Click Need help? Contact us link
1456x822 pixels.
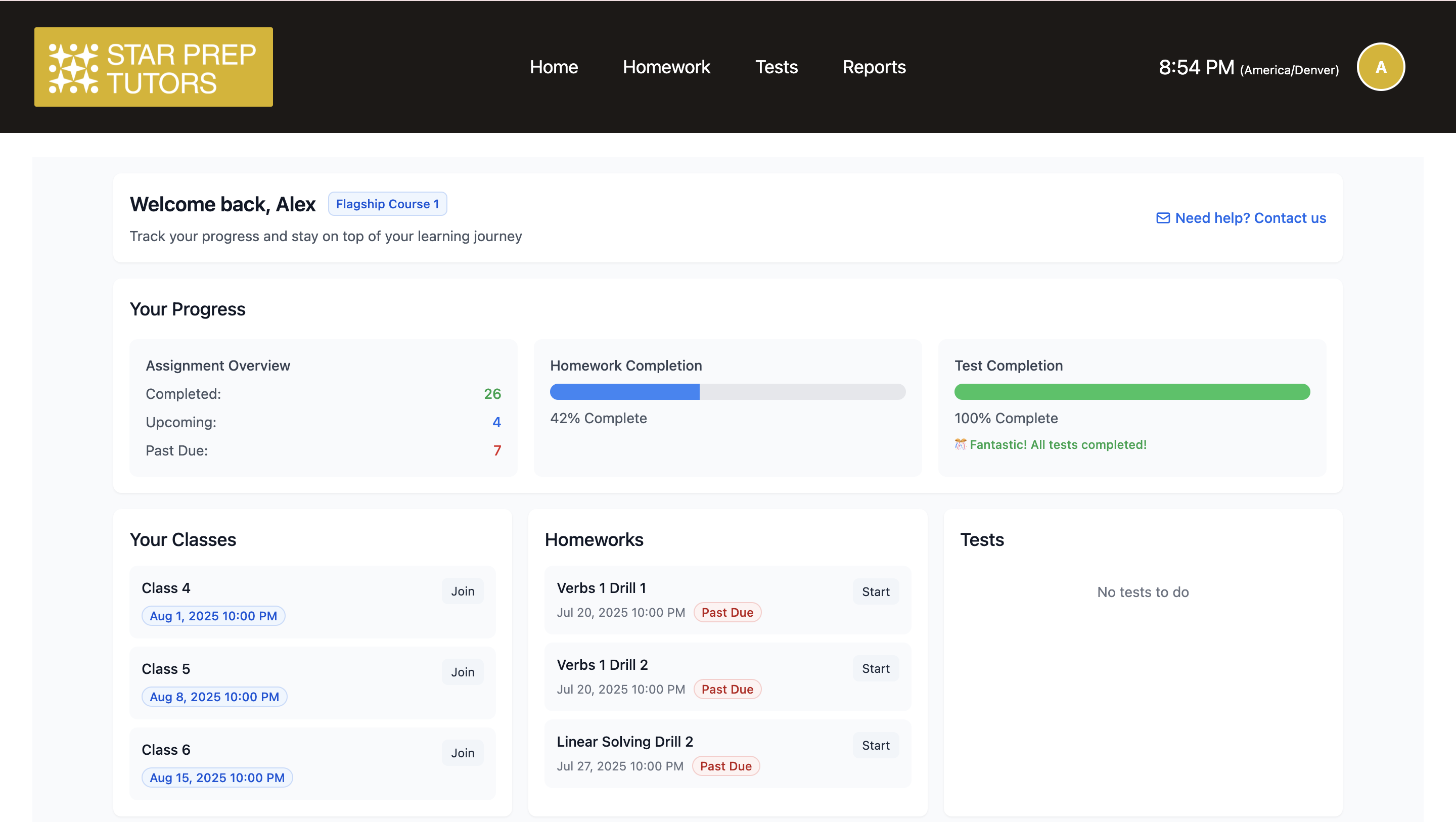[x=1250, y=218]
